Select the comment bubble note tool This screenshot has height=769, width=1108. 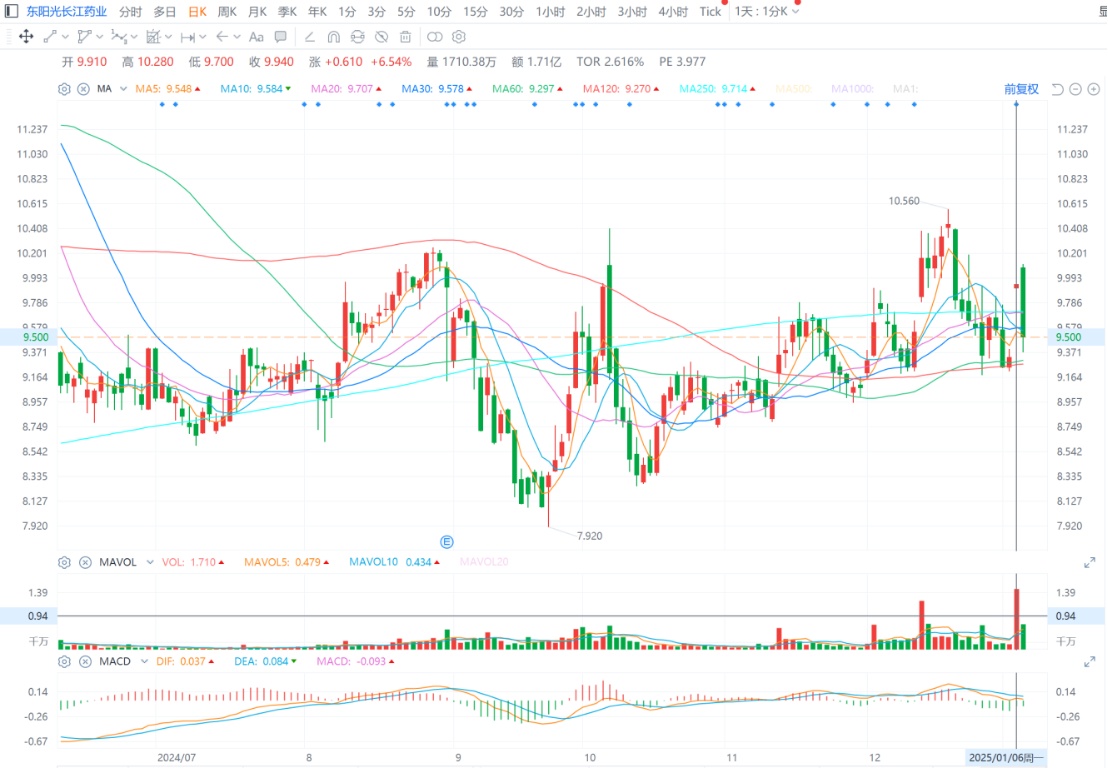tap(281, 37)
